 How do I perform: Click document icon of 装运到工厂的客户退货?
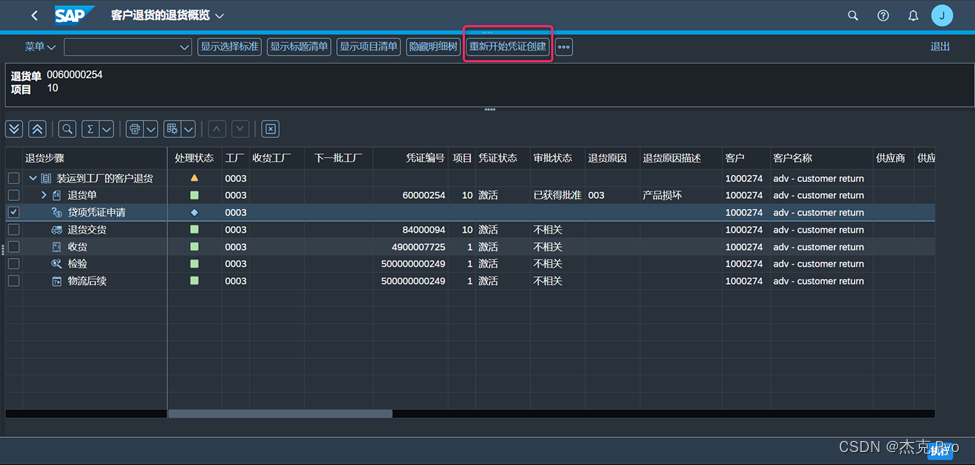coord(45,178)
